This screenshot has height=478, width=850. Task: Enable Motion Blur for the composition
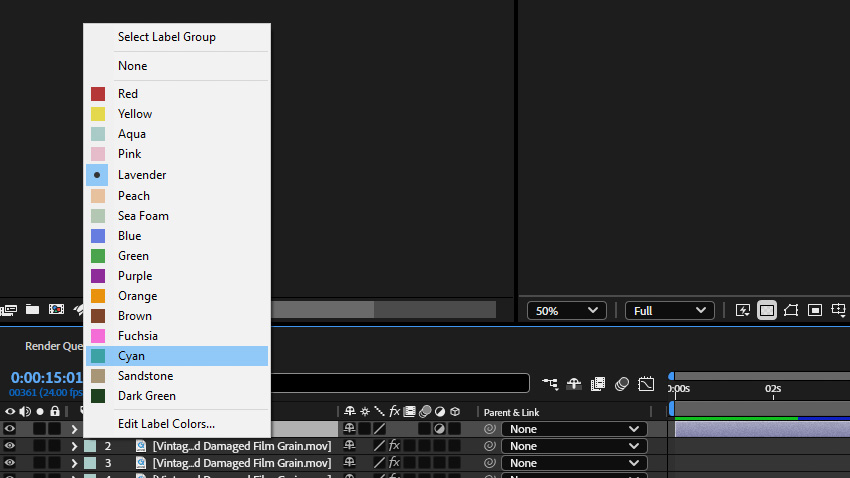622,383
